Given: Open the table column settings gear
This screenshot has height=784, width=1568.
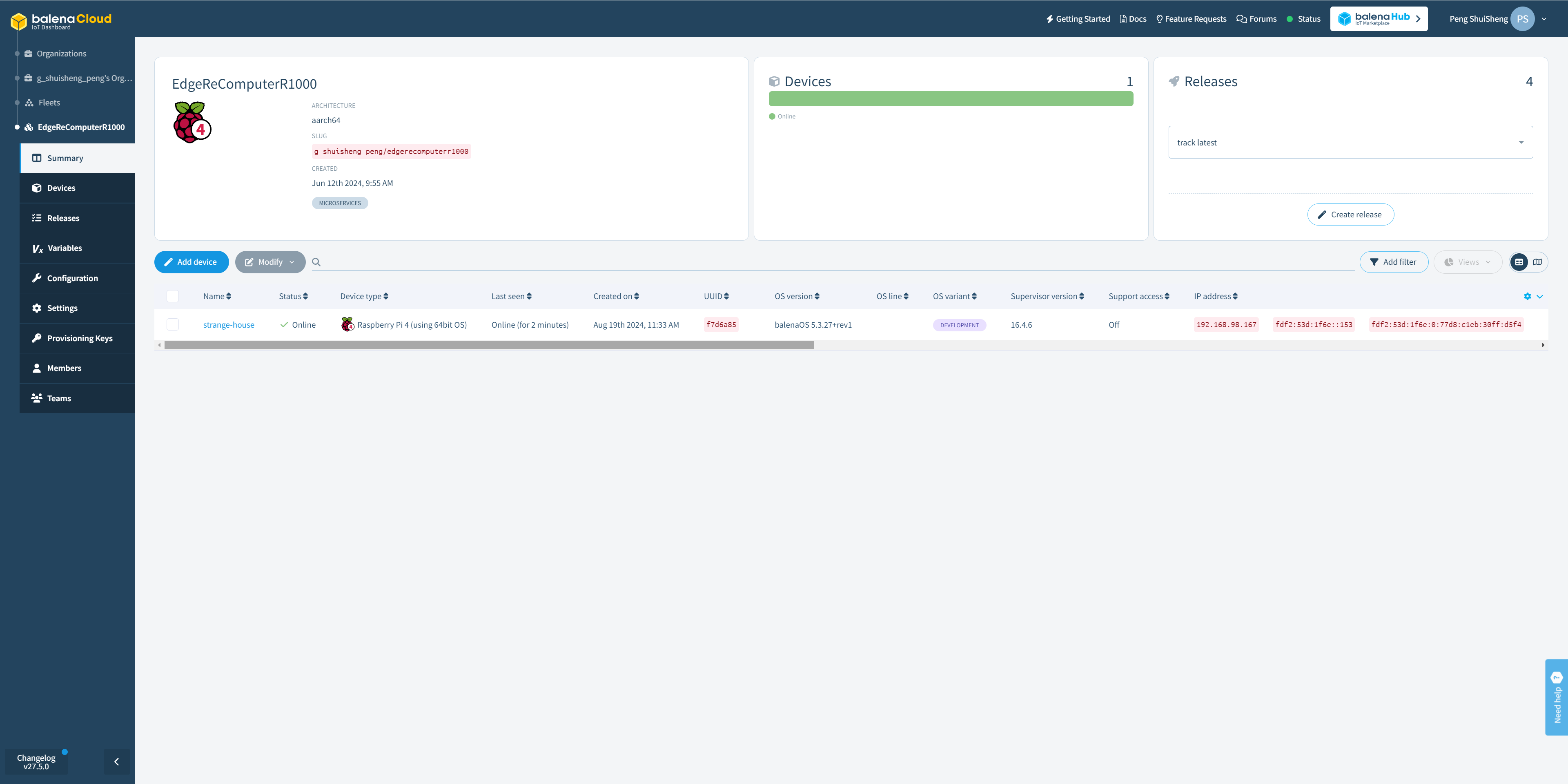Looking at the screenshot, I should 1527,296.
